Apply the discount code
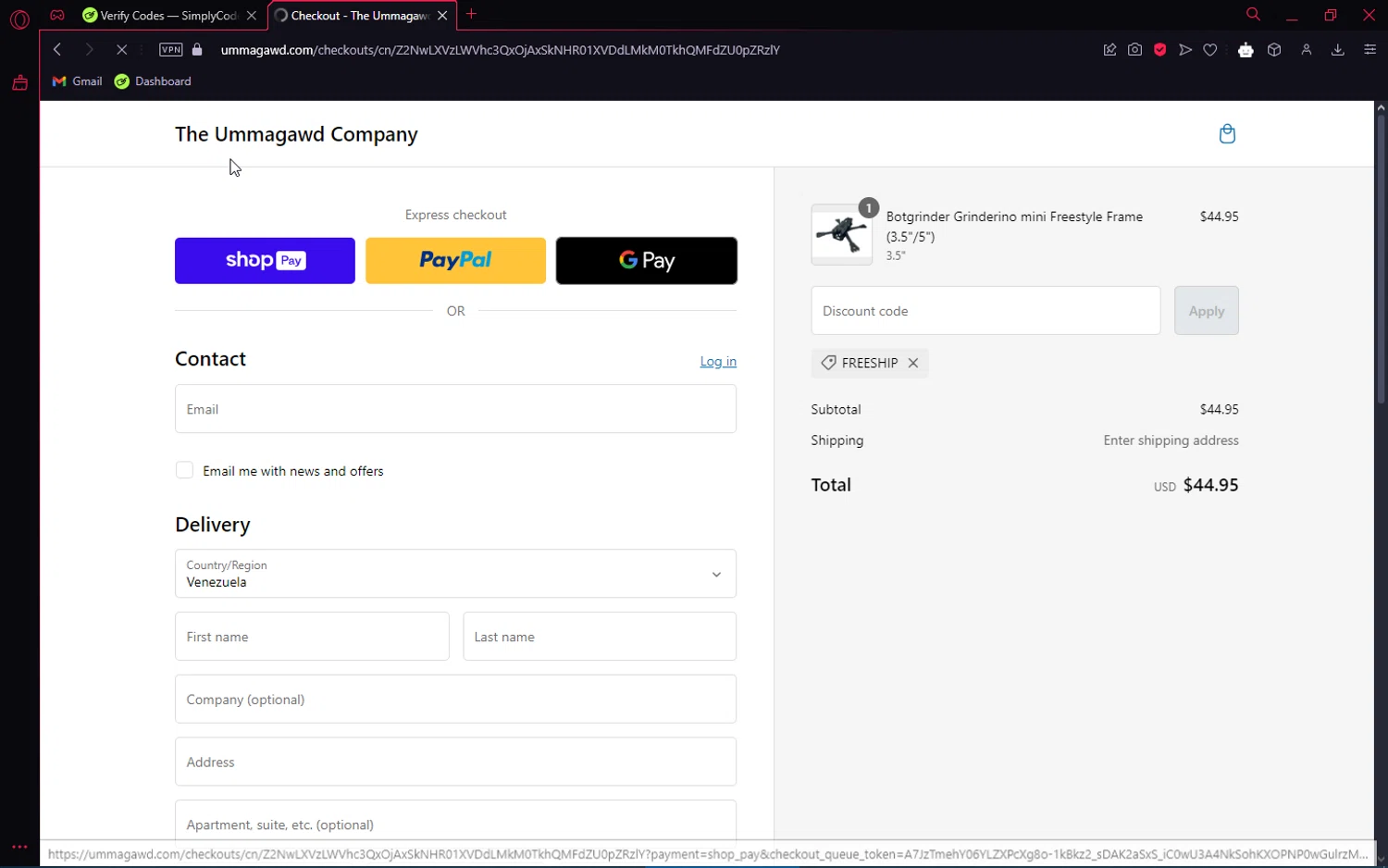This screenshot has width=1388, height=868. coord(1207,311)
